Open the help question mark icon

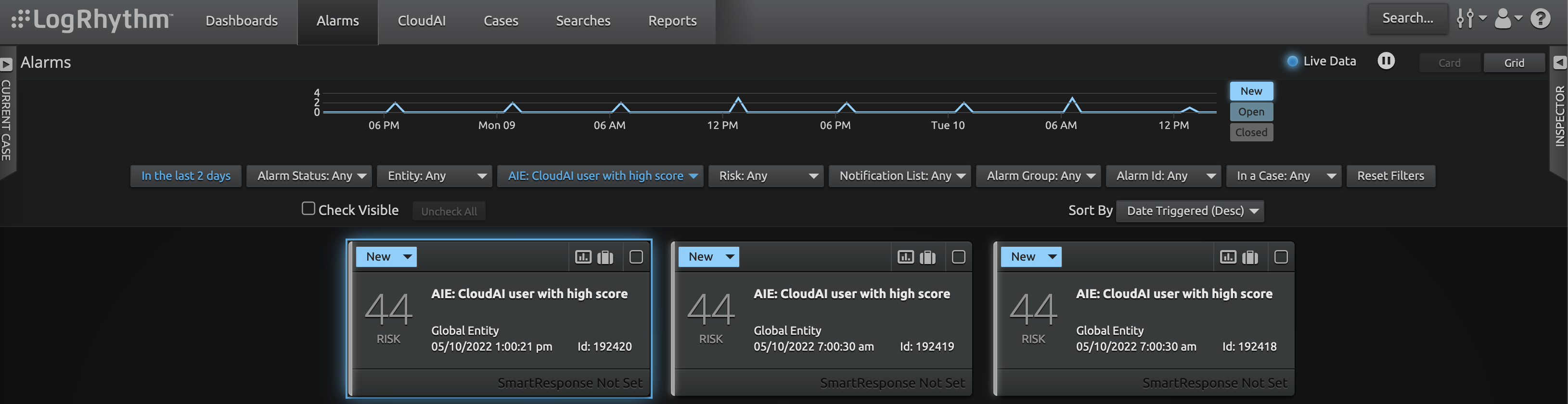coord(1540,19)
